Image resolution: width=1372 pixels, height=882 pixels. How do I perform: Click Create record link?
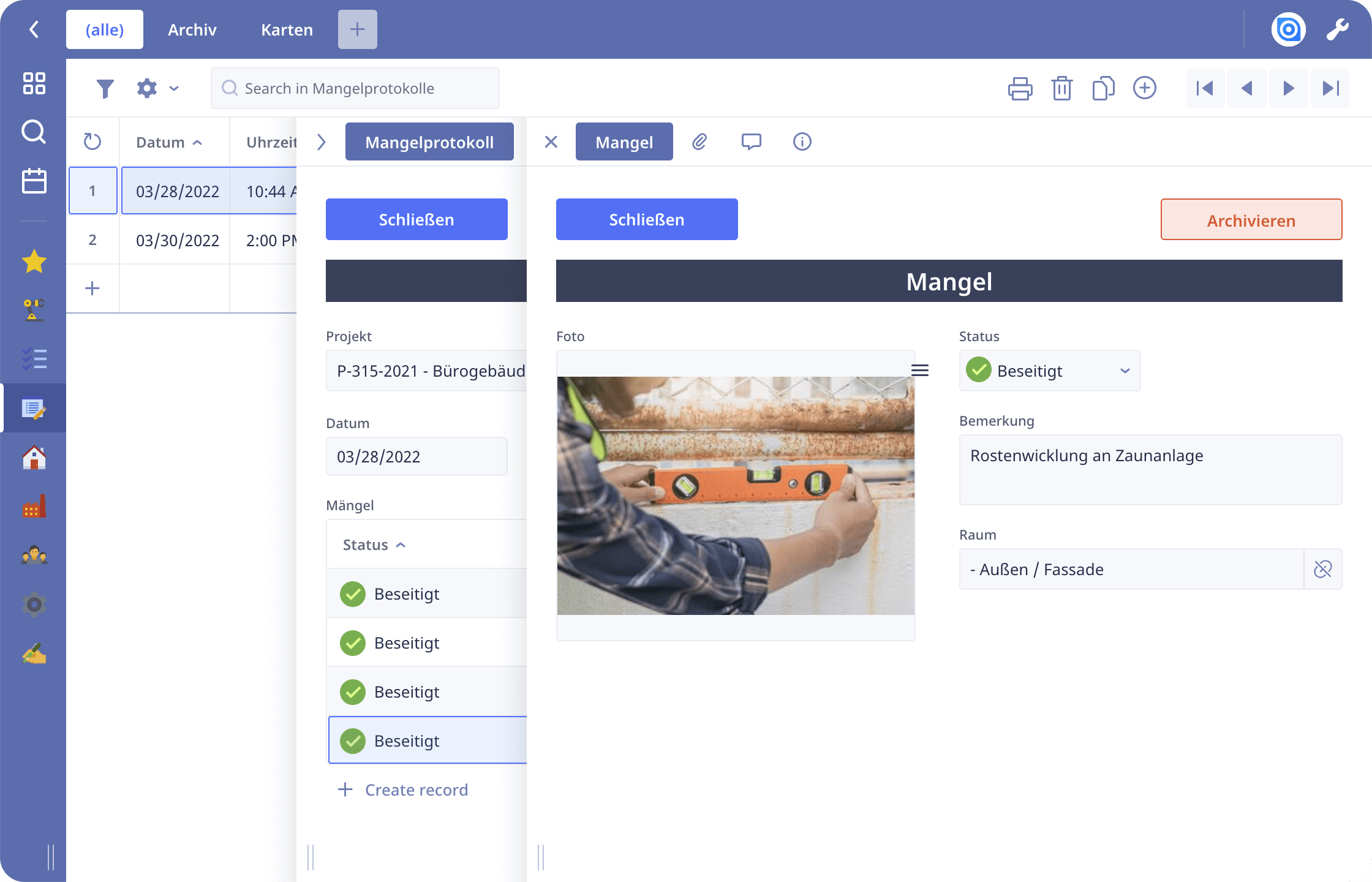[403, 790]
